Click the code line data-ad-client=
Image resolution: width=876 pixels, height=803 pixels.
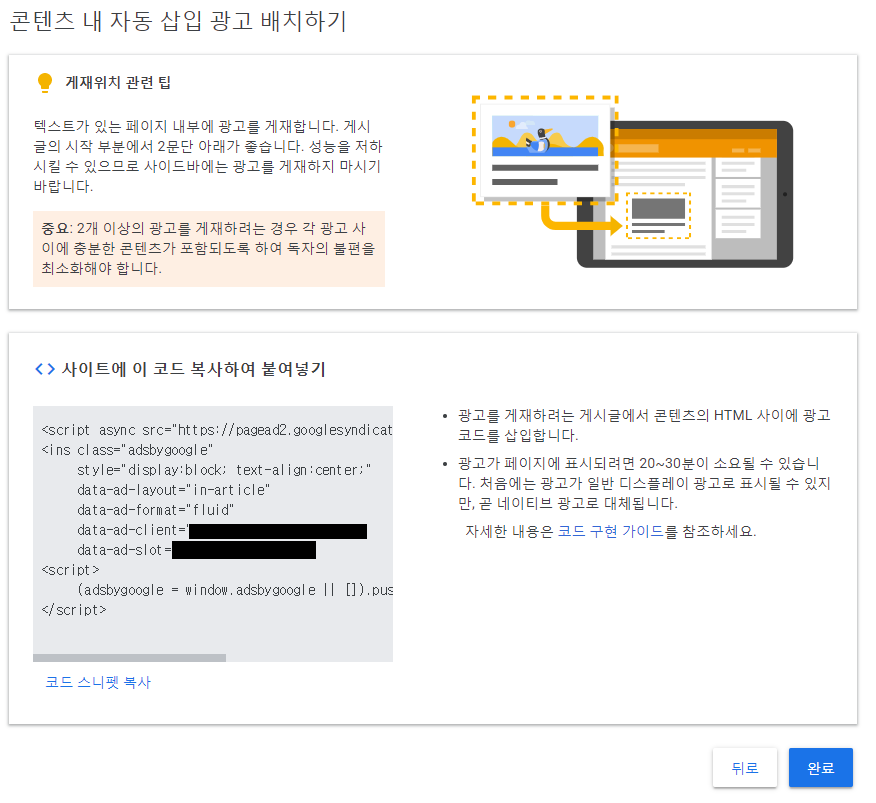(x=222, y=530)
